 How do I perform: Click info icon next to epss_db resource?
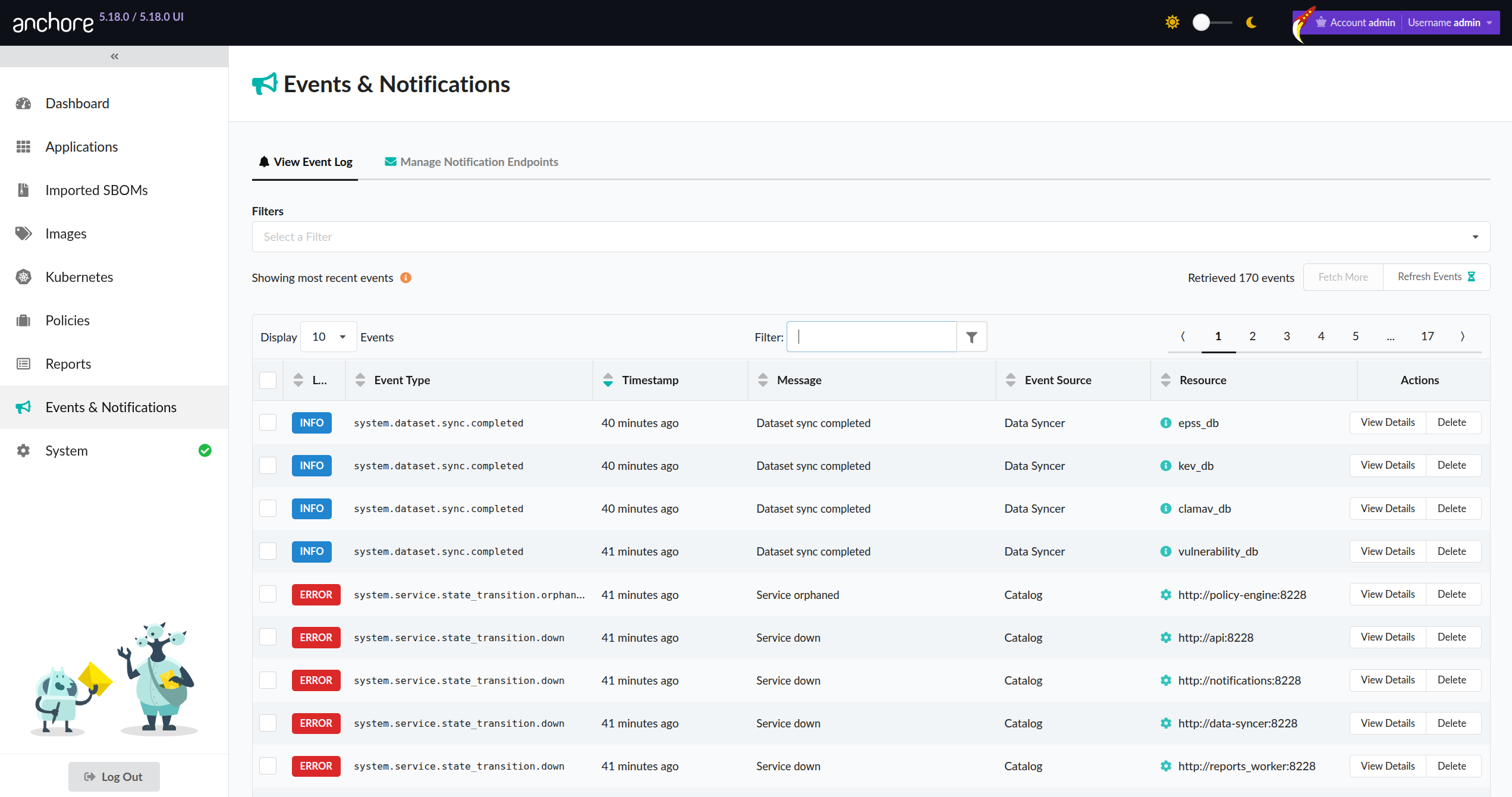tap(1165, 423)
